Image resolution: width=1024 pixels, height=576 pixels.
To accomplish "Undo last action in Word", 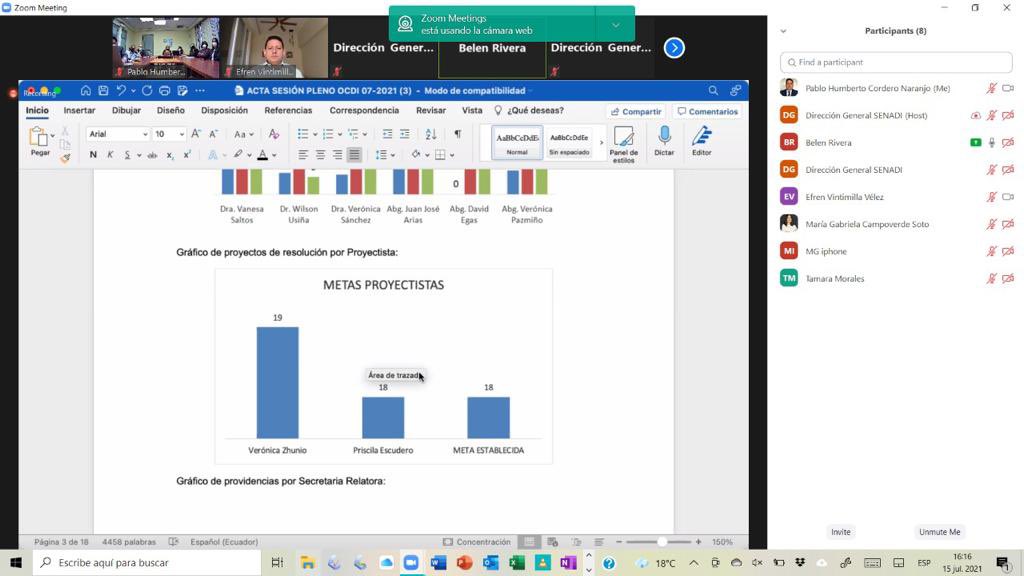I will pos(121,90).
